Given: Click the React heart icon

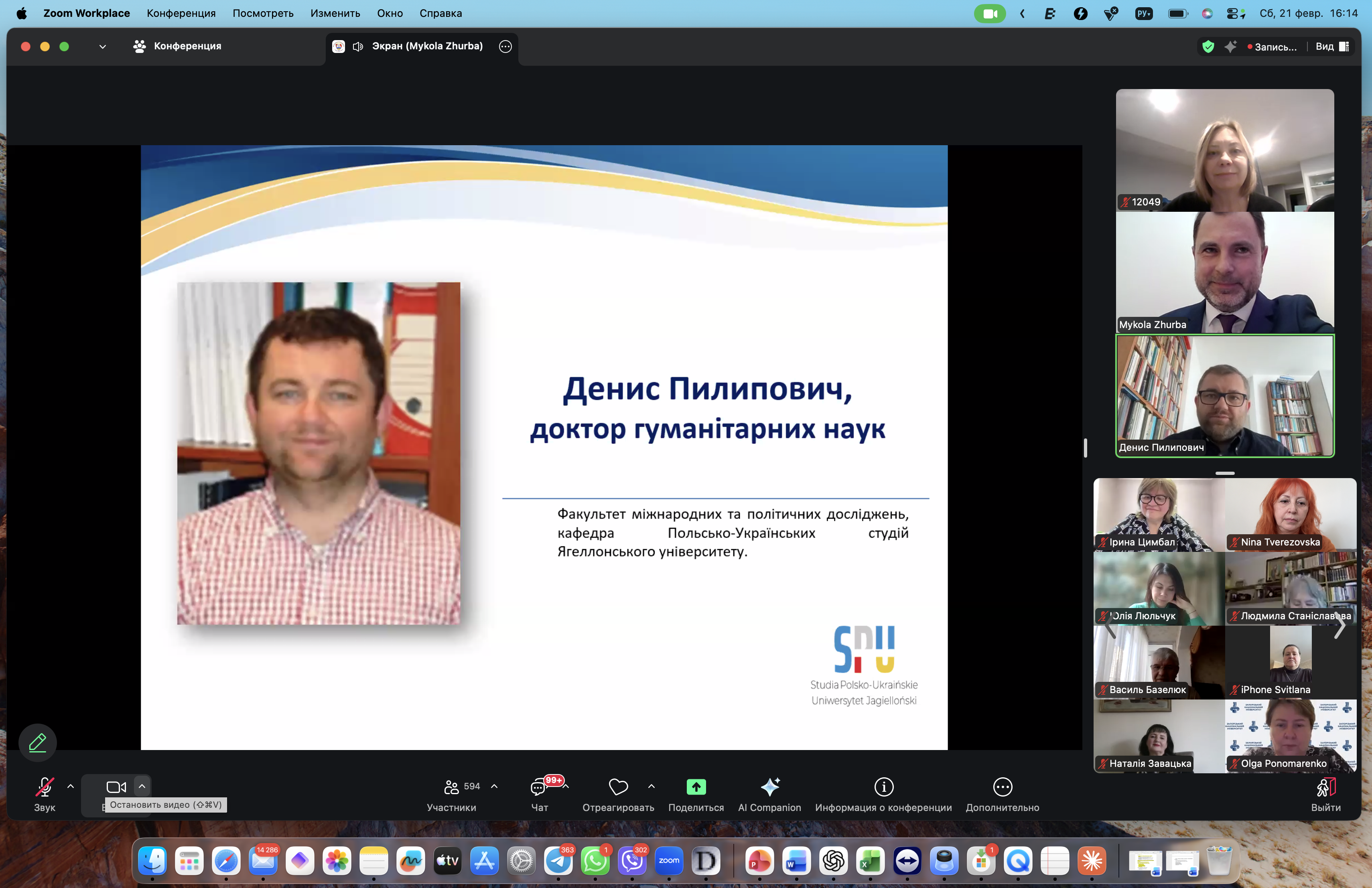Looking at the screenshot, I should tap(618, 787).
